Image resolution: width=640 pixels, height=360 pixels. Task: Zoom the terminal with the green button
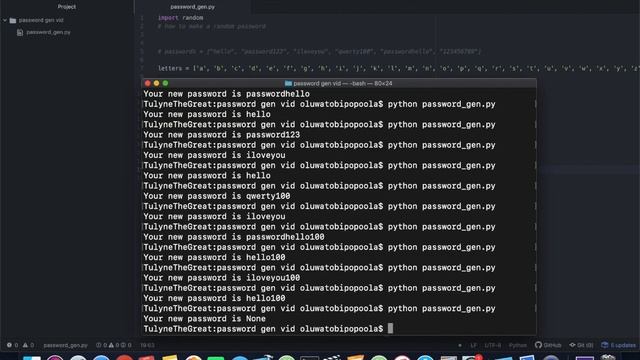coord(165,83)
